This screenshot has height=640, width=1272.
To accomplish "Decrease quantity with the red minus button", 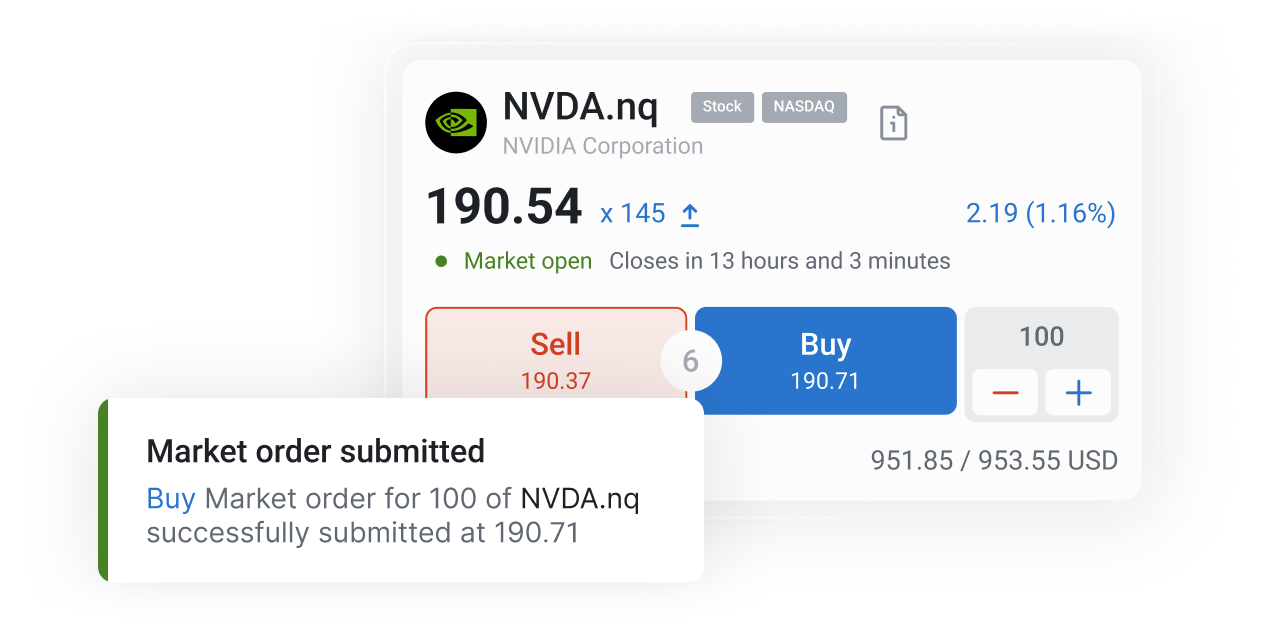I will click(x=1005, y=393).
